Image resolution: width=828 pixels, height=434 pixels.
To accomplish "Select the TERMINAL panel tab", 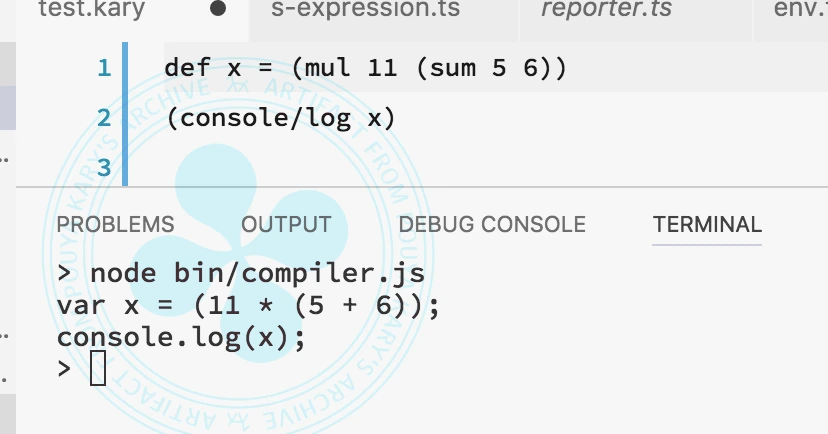I will pos(707,225).
